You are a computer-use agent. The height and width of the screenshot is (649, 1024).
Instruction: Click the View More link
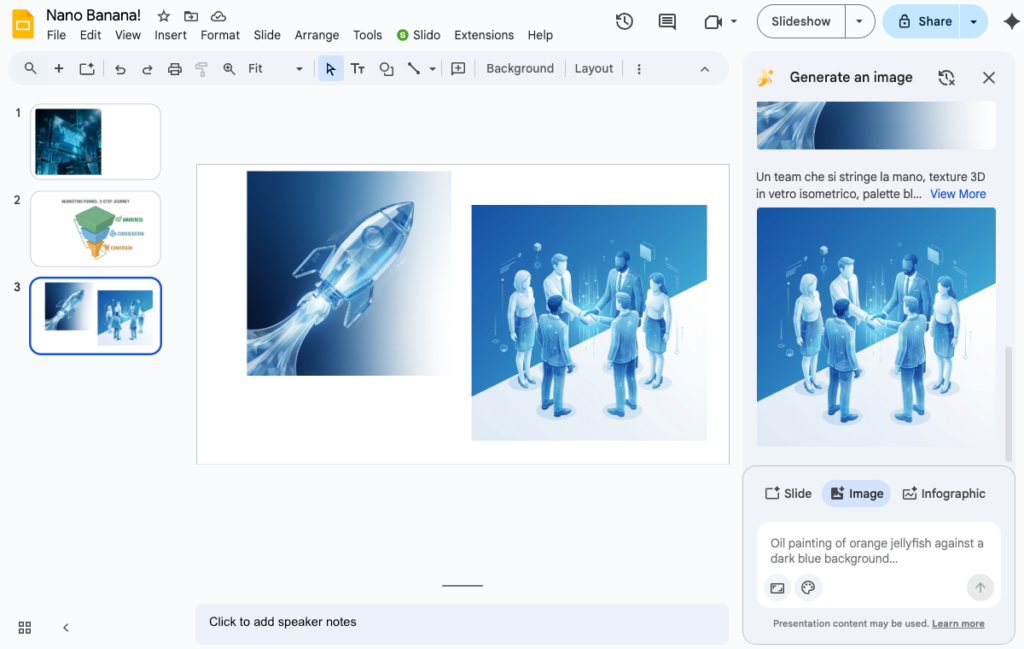tap(957, 194)
